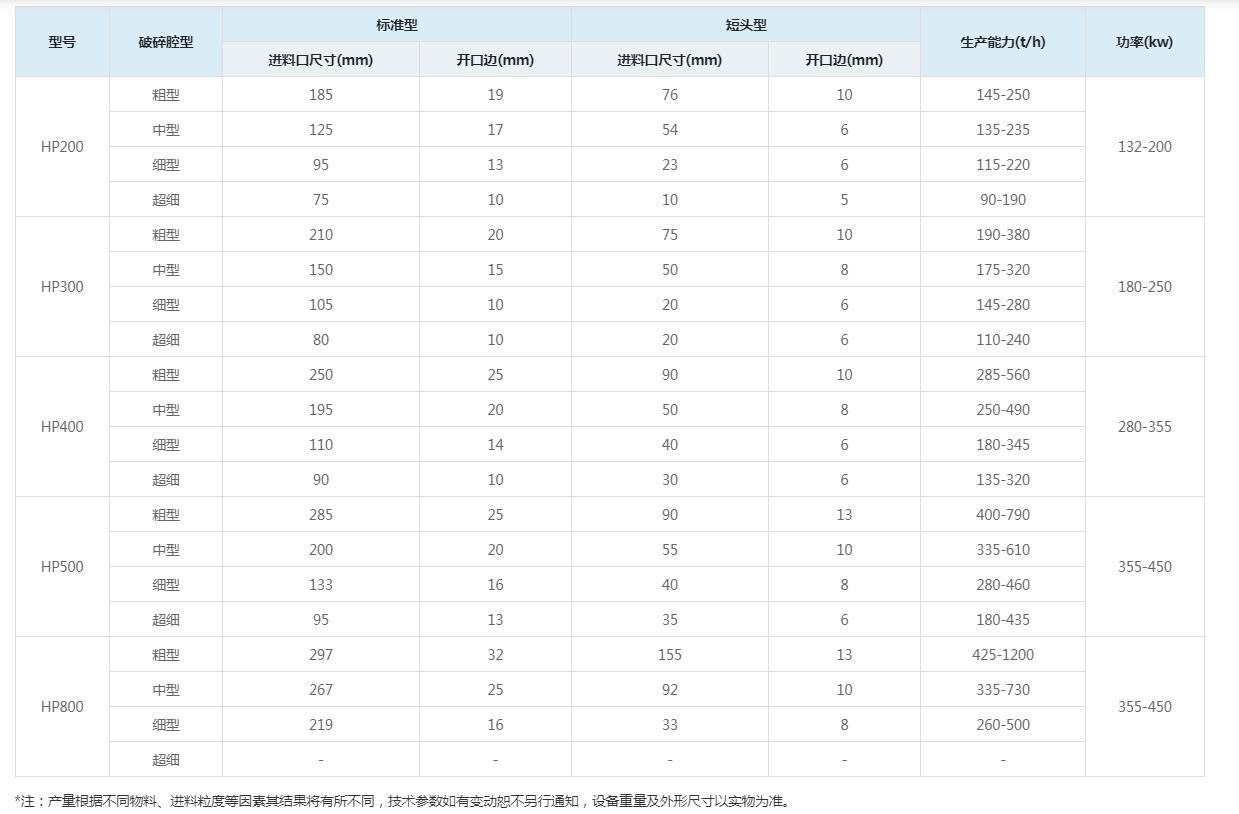Click capacity value 335-730
The width and height of the screenshot is (1239, 814).
(x=1003, y=690)
